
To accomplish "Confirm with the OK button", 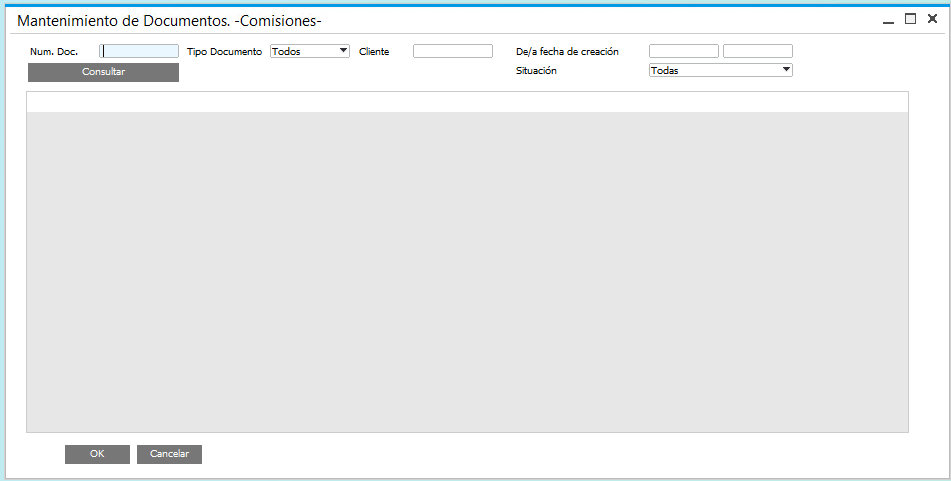I will 98,454.
